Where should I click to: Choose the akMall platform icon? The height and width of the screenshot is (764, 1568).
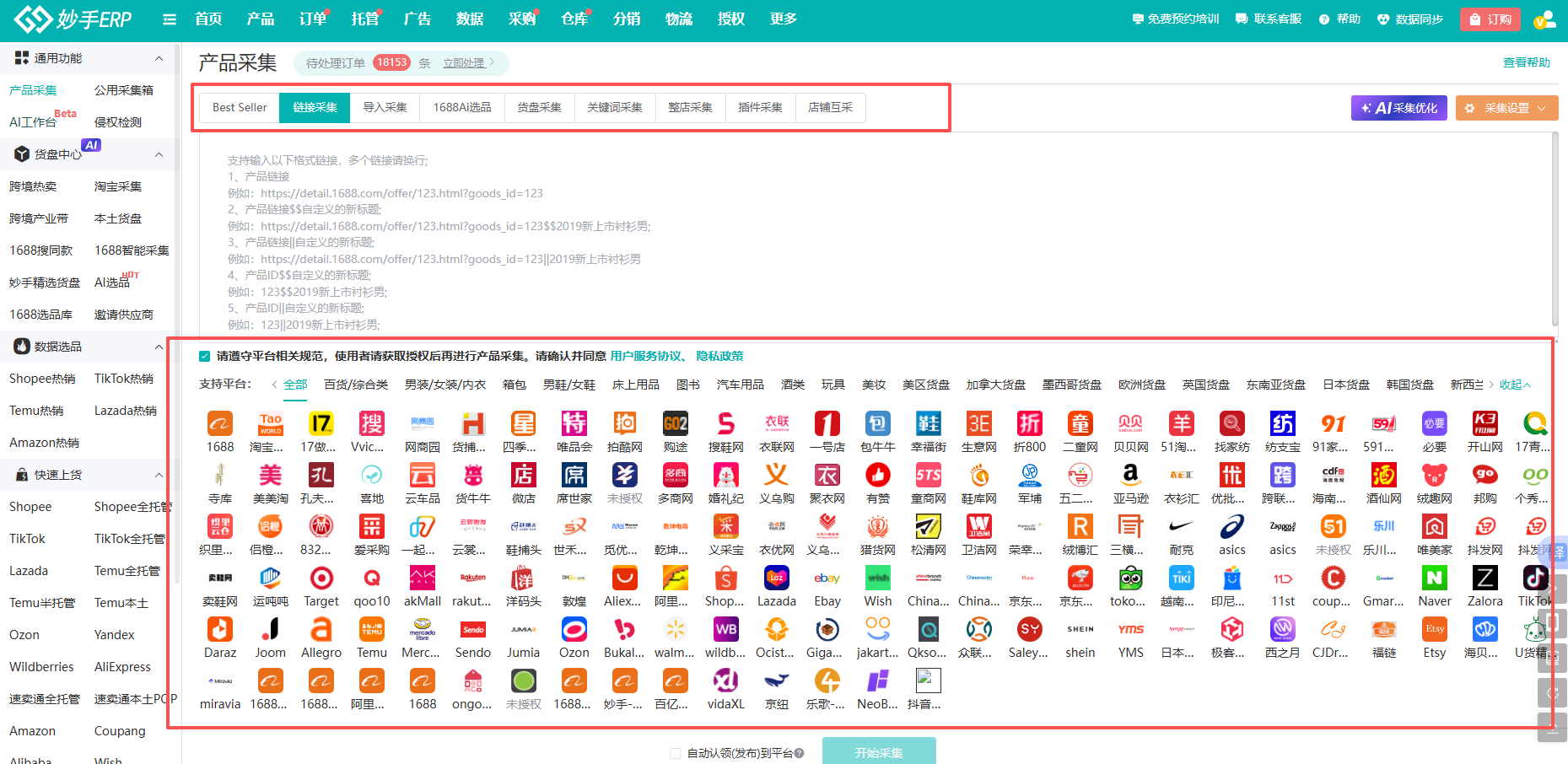(x=423, y=578)
